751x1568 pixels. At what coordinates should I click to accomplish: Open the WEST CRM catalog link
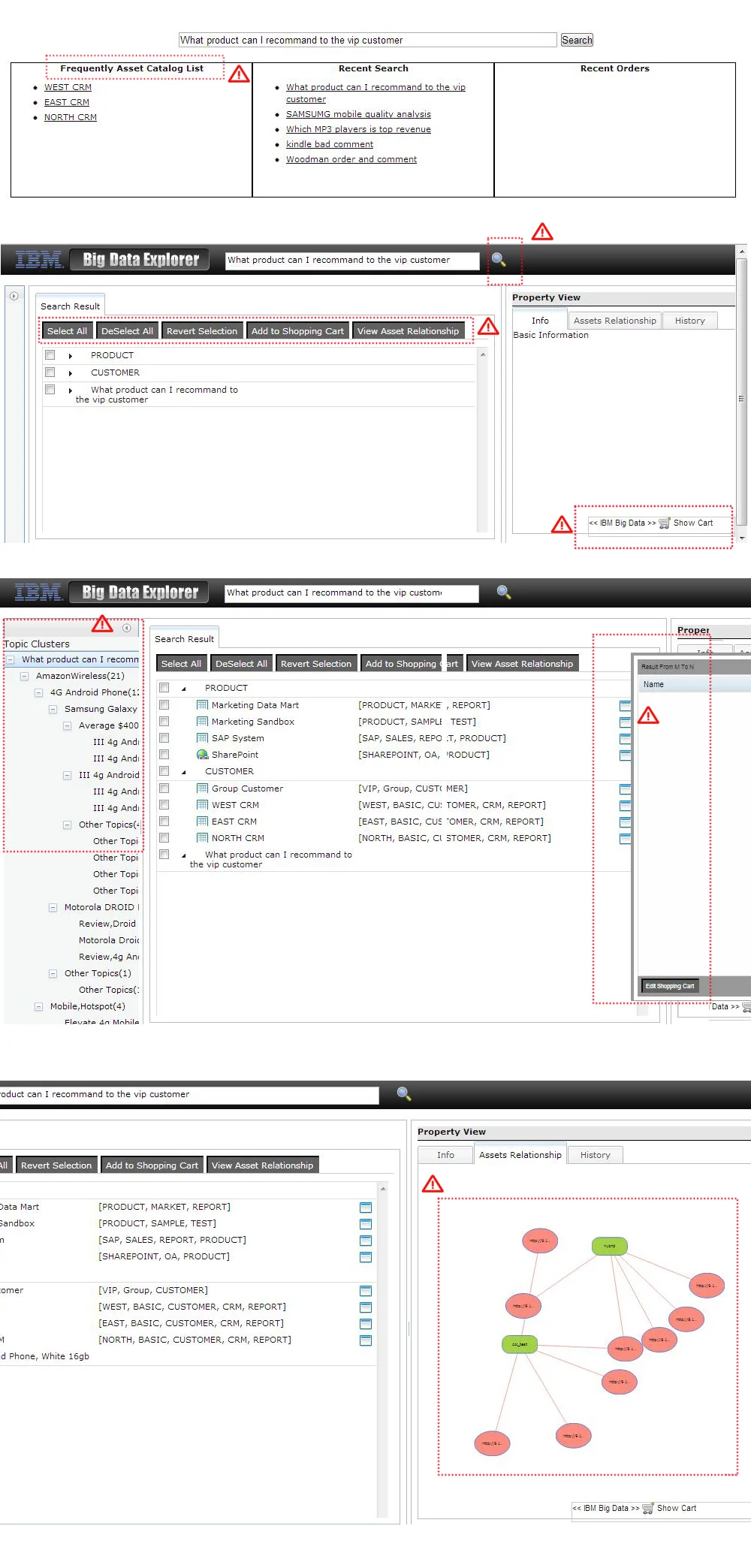click(x=68, y=87)
